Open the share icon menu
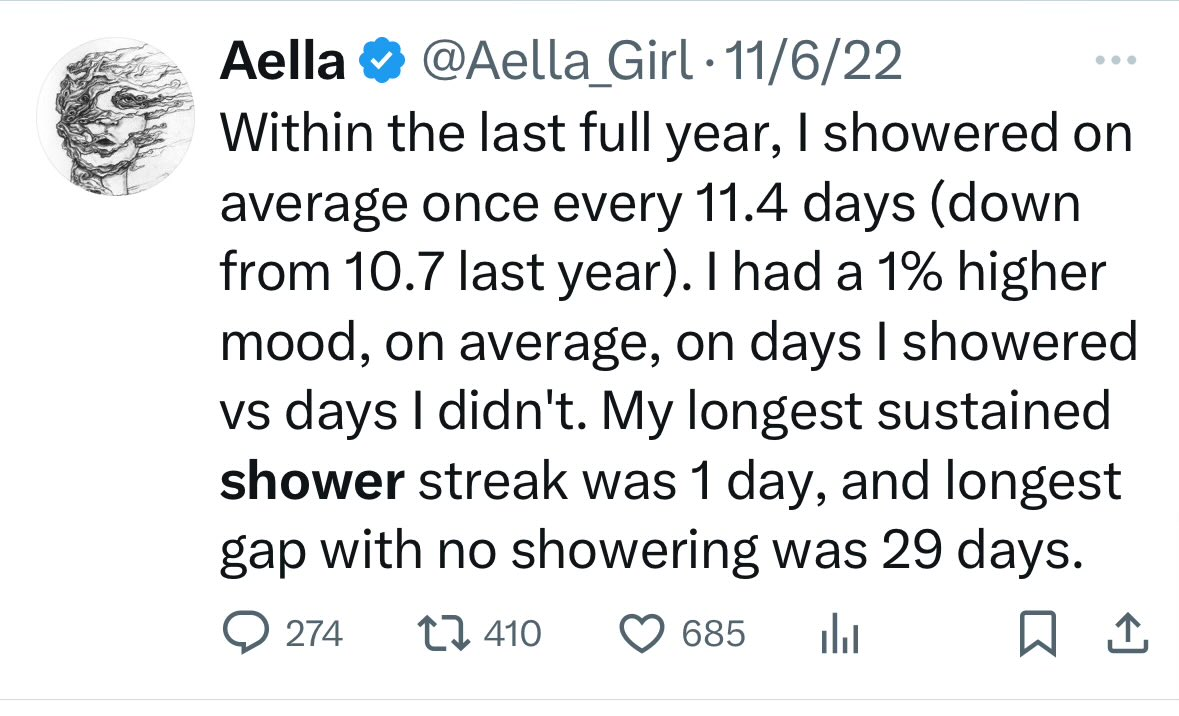The width and height of the screenshot is (1179, 716). coord(1126,633)
